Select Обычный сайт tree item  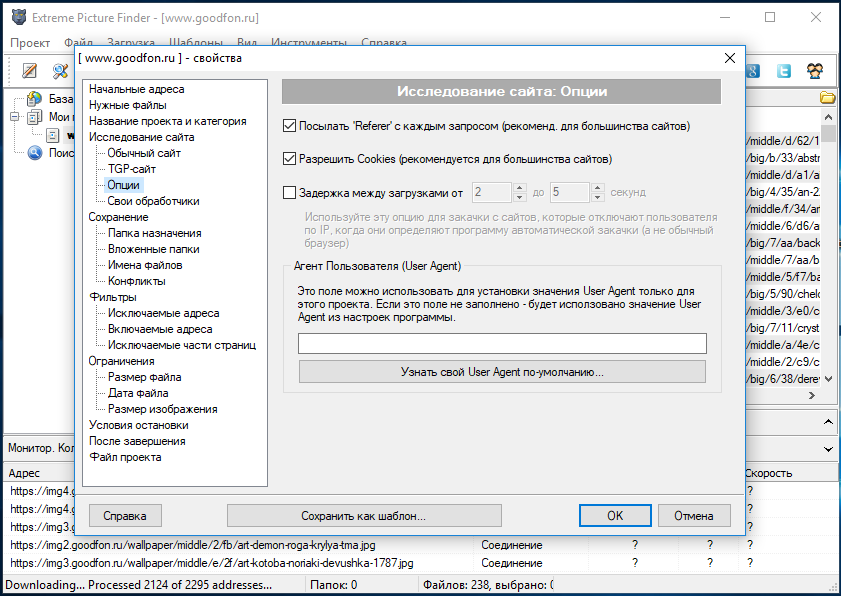[x=144, y=153]
